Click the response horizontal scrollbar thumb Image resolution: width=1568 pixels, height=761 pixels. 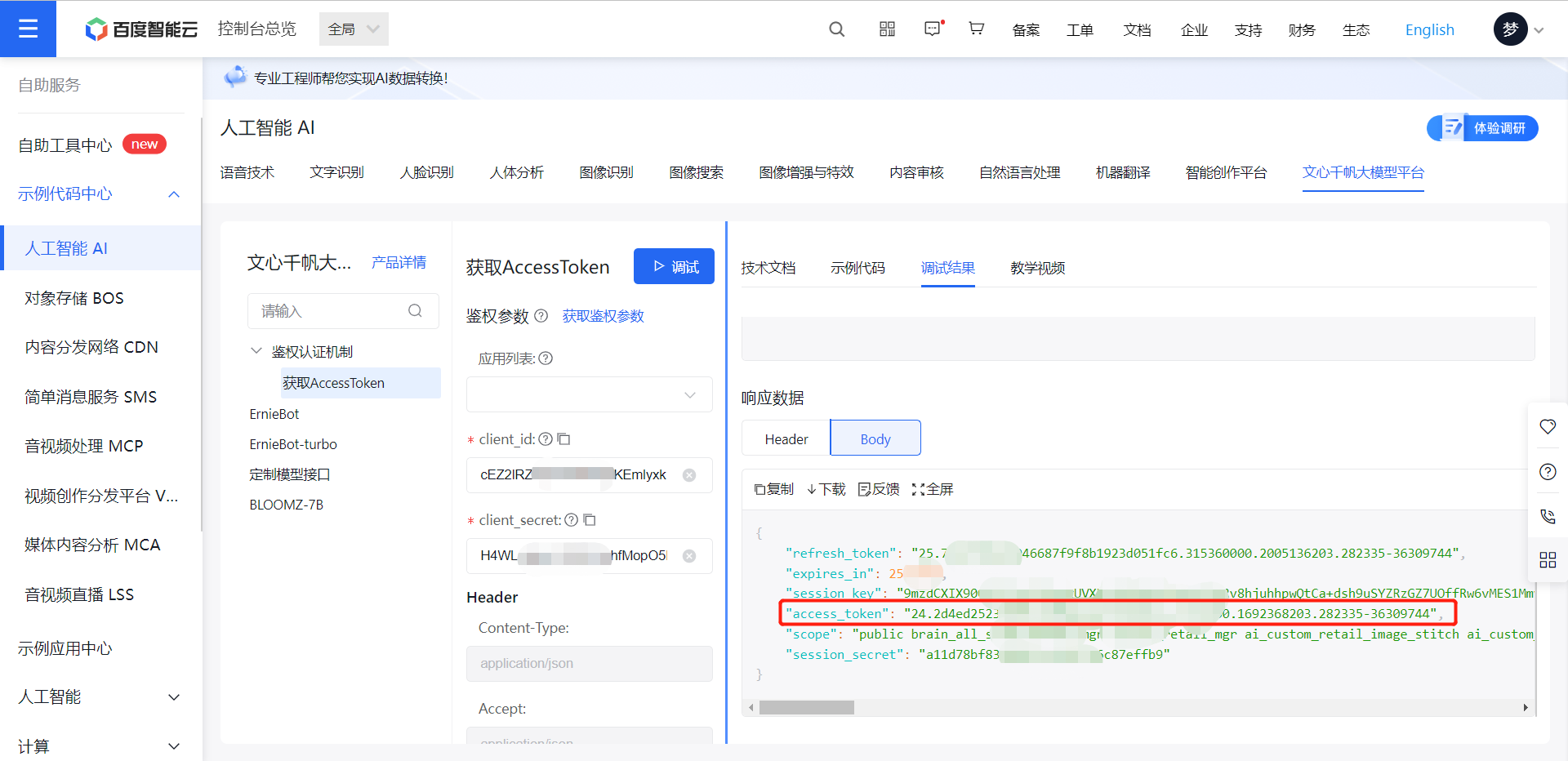pos(807,708)
